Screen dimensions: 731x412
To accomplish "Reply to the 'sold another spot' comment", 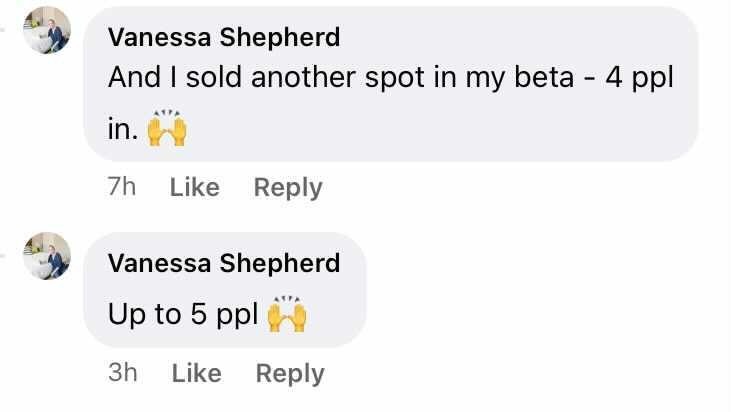I will 288,187.
